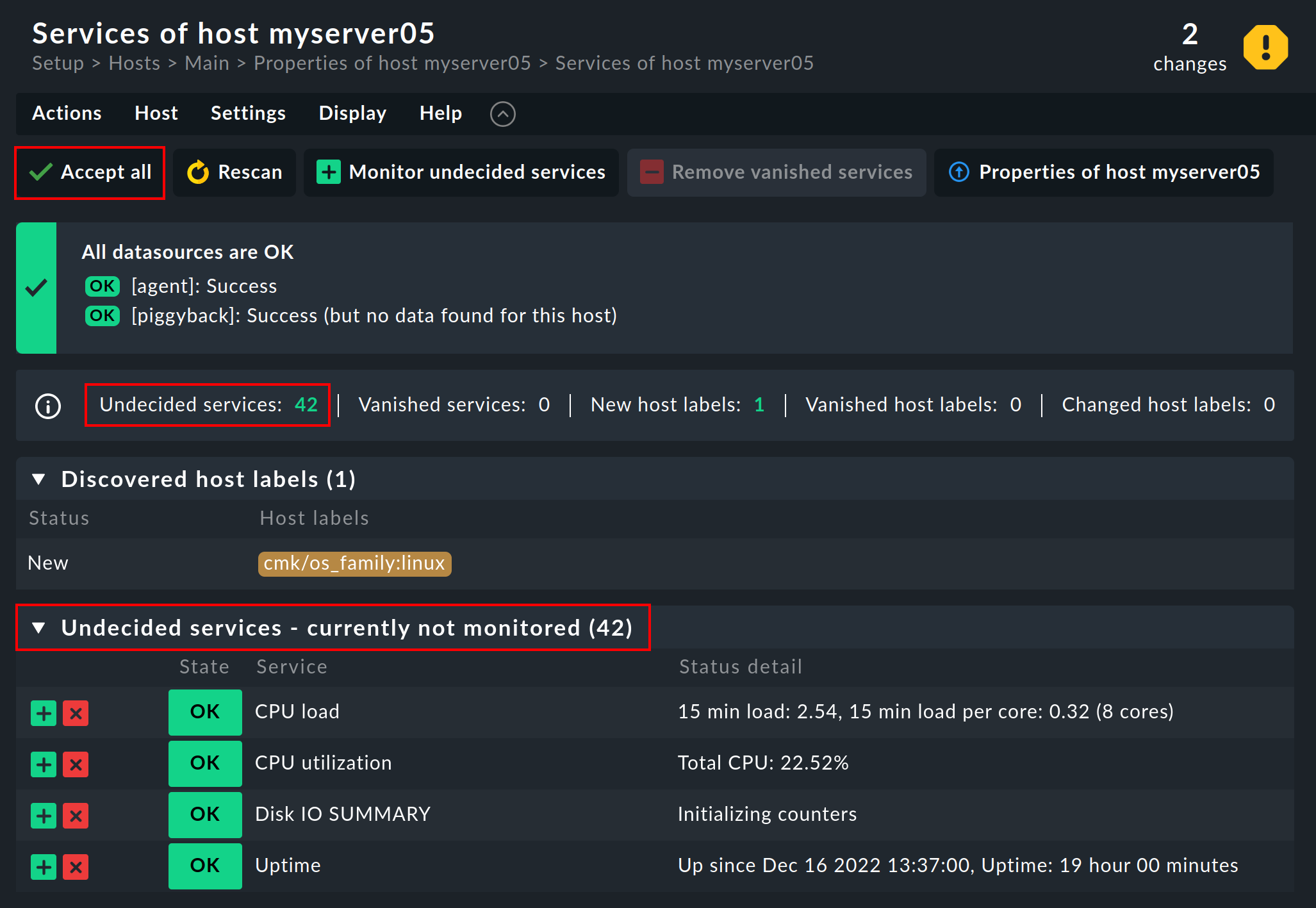Open the Actions menu
This screenshot has width=1316, height=908.
point(66,113)
